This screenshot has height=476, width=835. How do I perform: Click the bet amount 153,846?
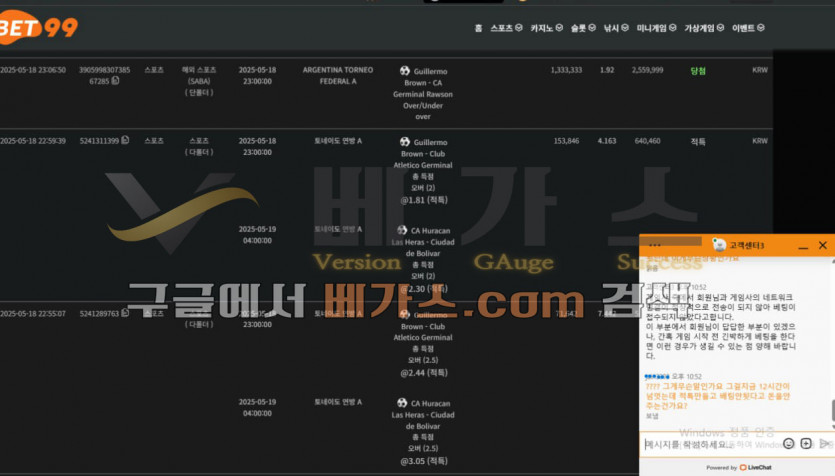(567, 141)
